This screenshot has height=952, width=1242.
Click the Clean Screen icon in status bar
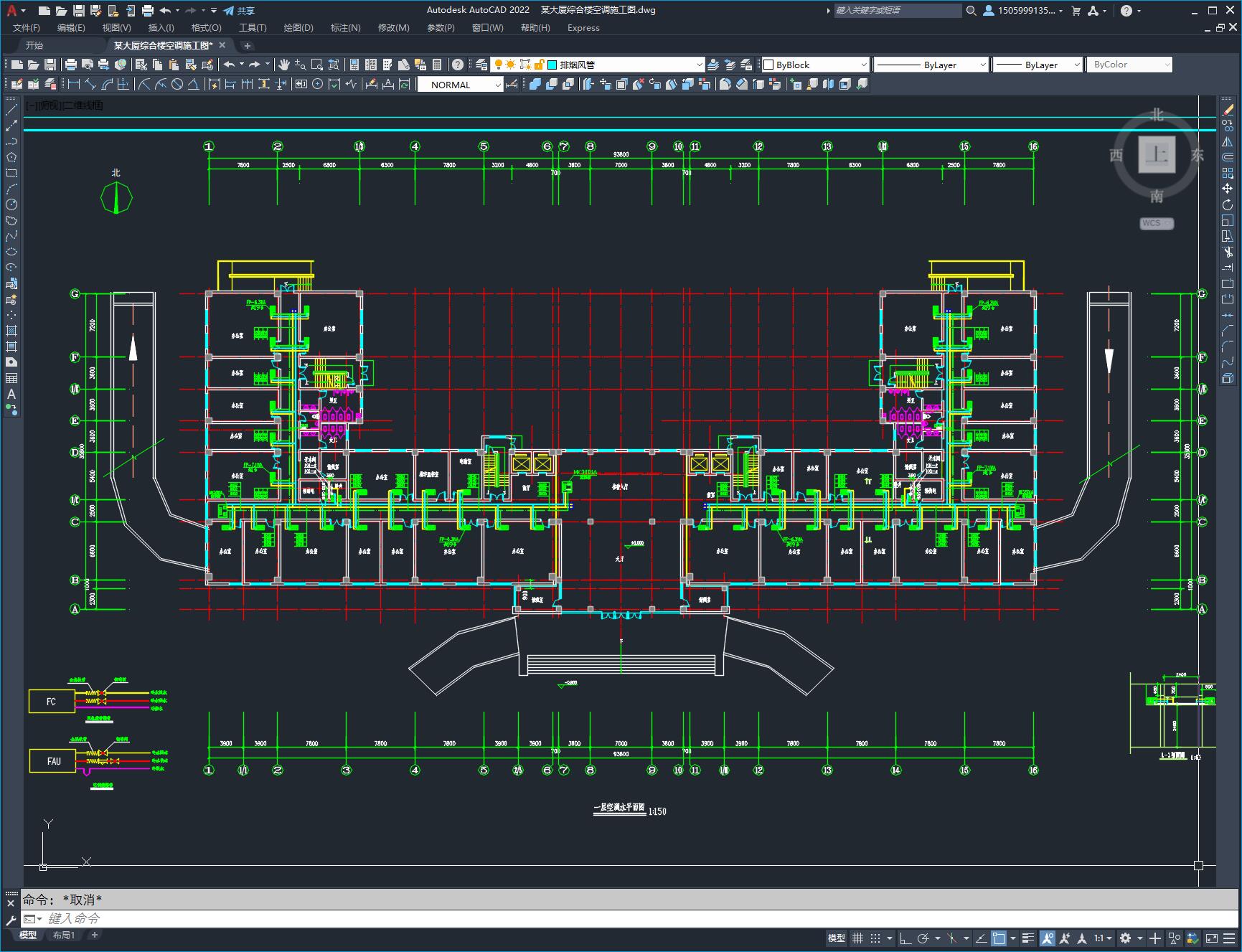click(1211, 938)
